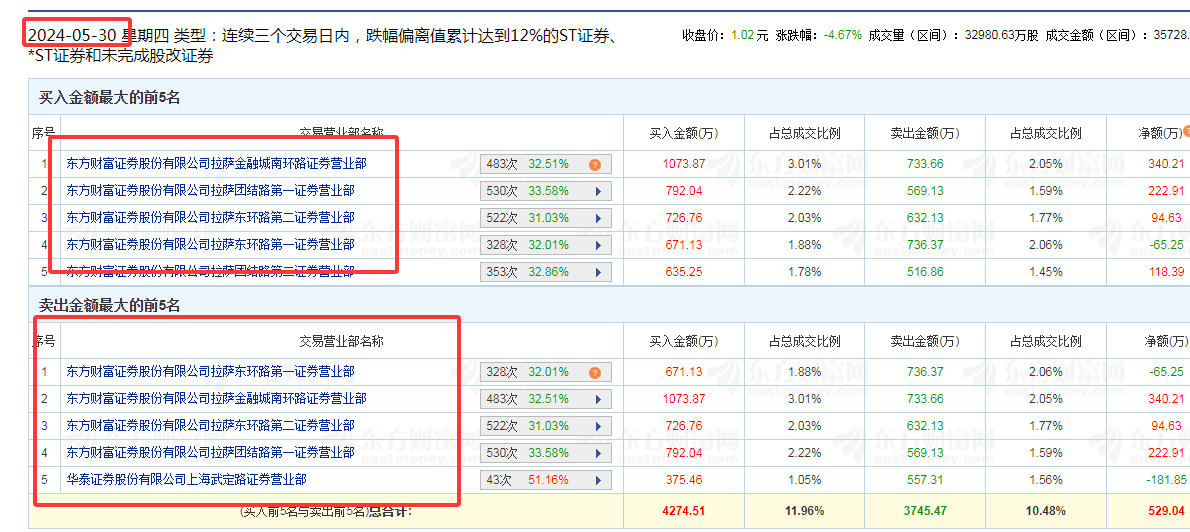Open 拉萨金融城南环路证券营业部 link in buy table
This screenshot has width=1190, height=532.
pyautogui.click(x=216, y=163)
